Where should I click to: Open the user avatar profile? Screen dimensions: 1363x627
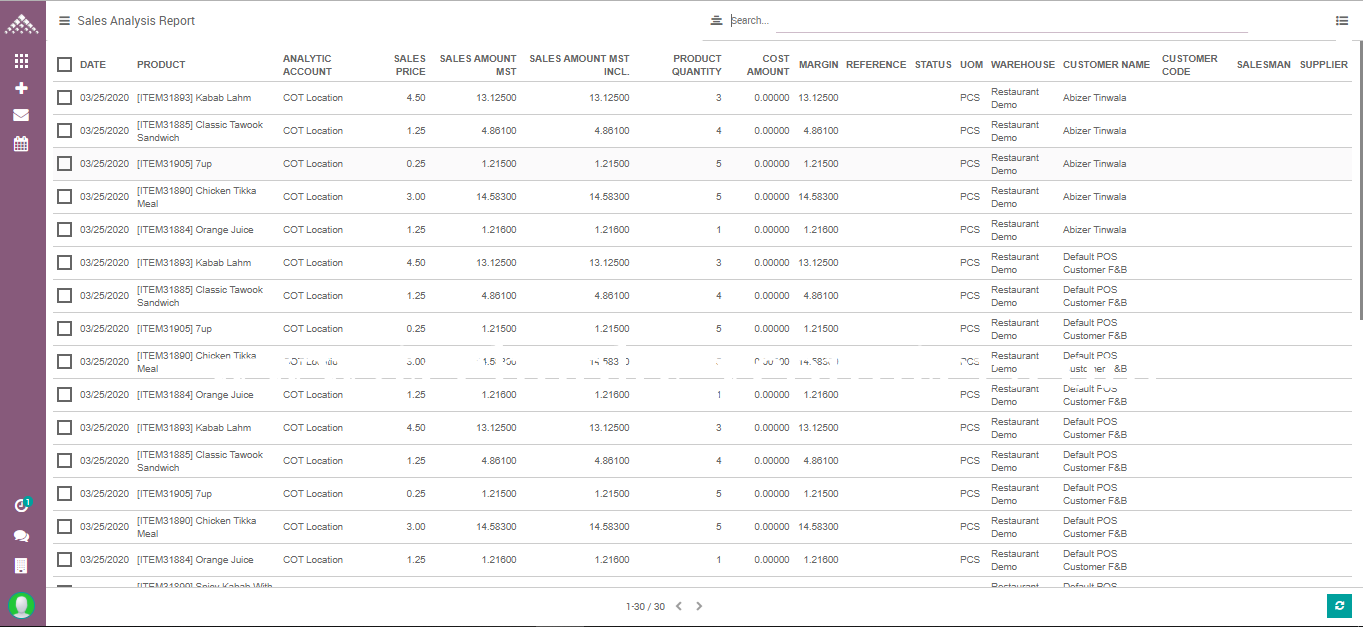tap(21, 605)
